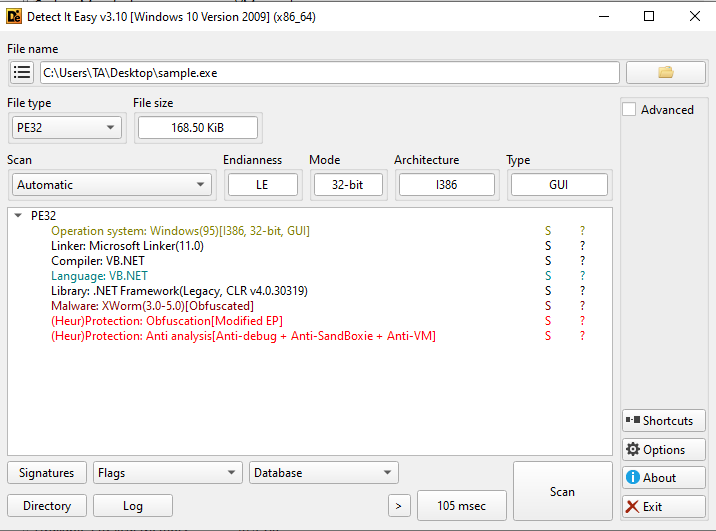
Task: Open the File type PE32 dropdown
Action: (67, 127)
